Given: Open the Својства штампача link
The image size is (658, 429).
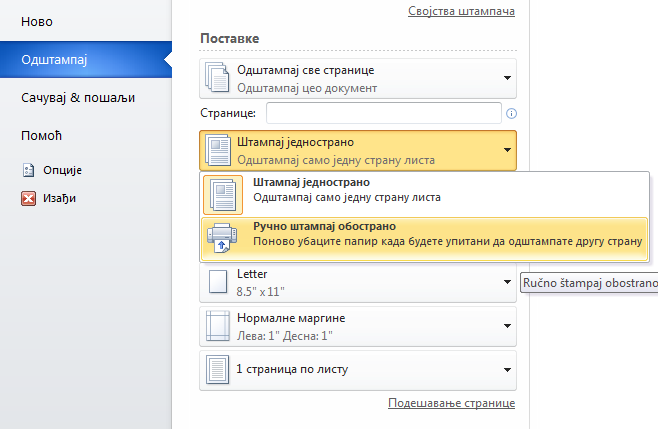Looking at the screenshot, I should [461, 11].
